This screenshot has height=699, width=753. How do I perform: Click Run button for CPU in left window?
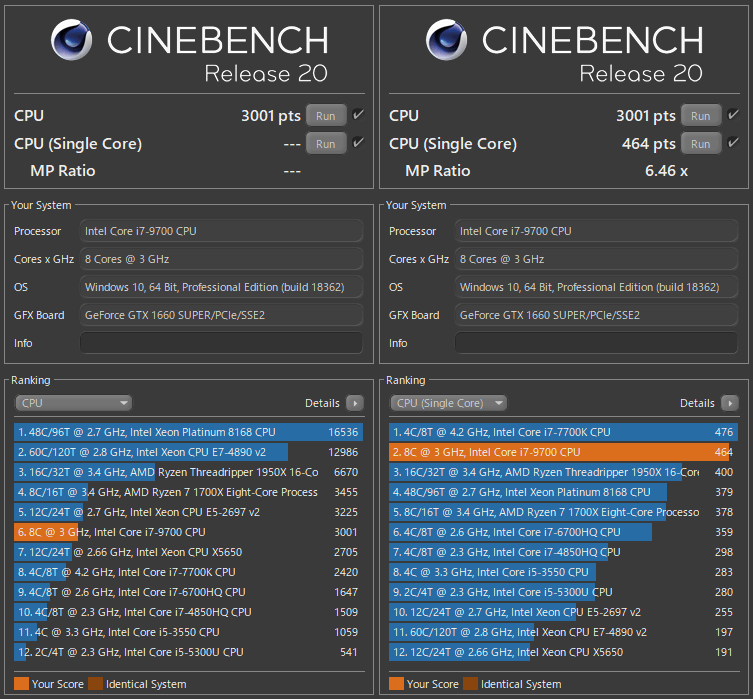326,116
